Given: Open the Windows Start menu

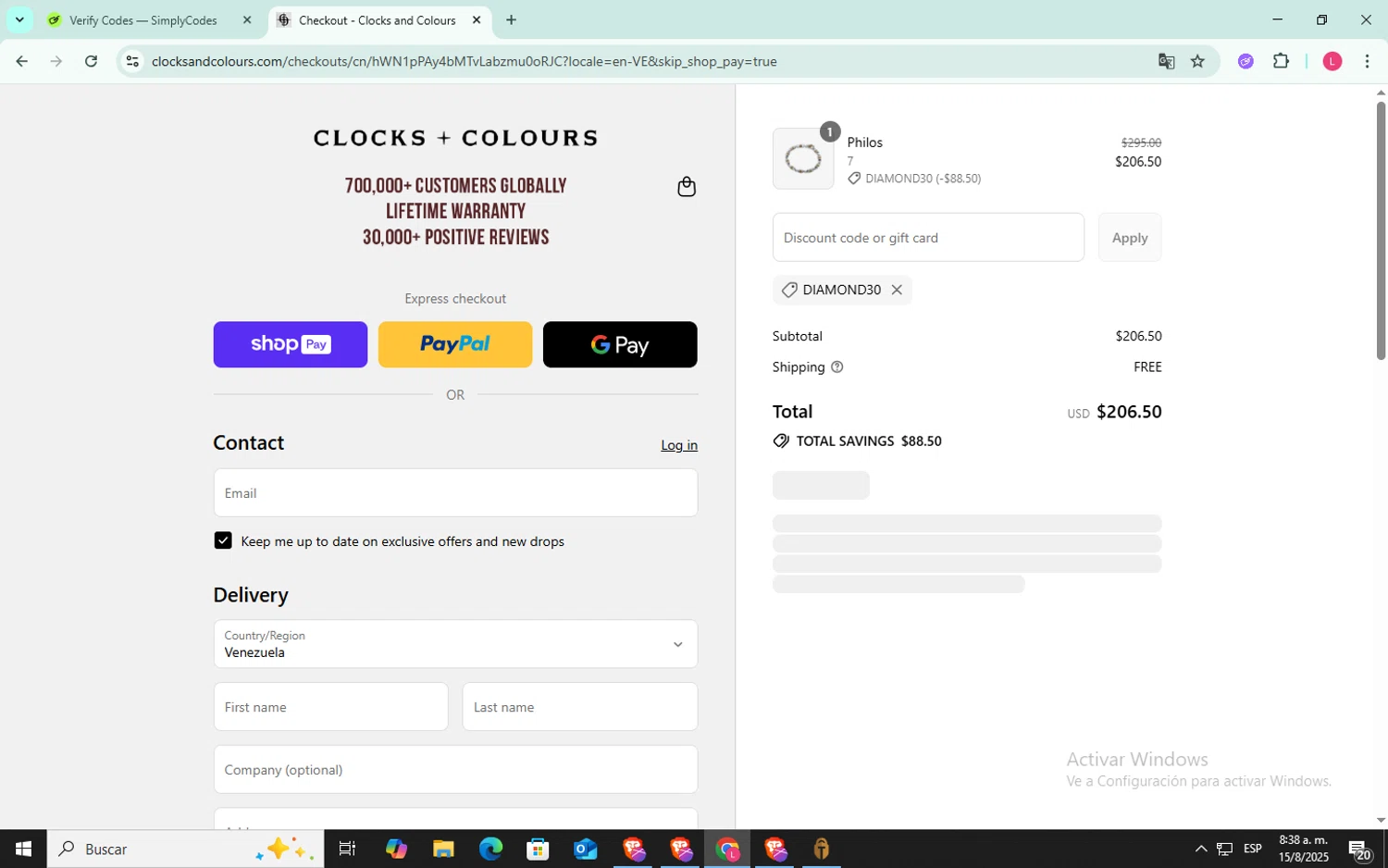Looking at the screenshot, I should (x=23, y=849).
